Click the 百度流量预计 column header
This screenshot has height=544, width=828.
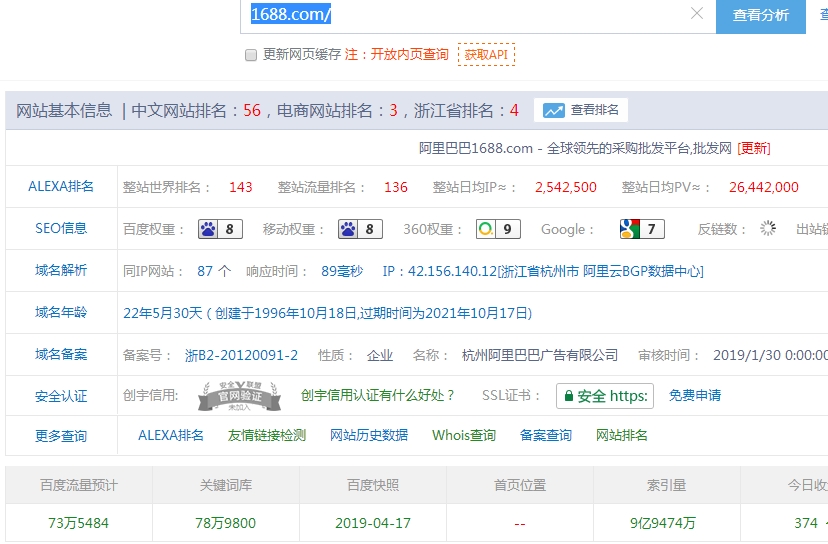click(79, 485)
